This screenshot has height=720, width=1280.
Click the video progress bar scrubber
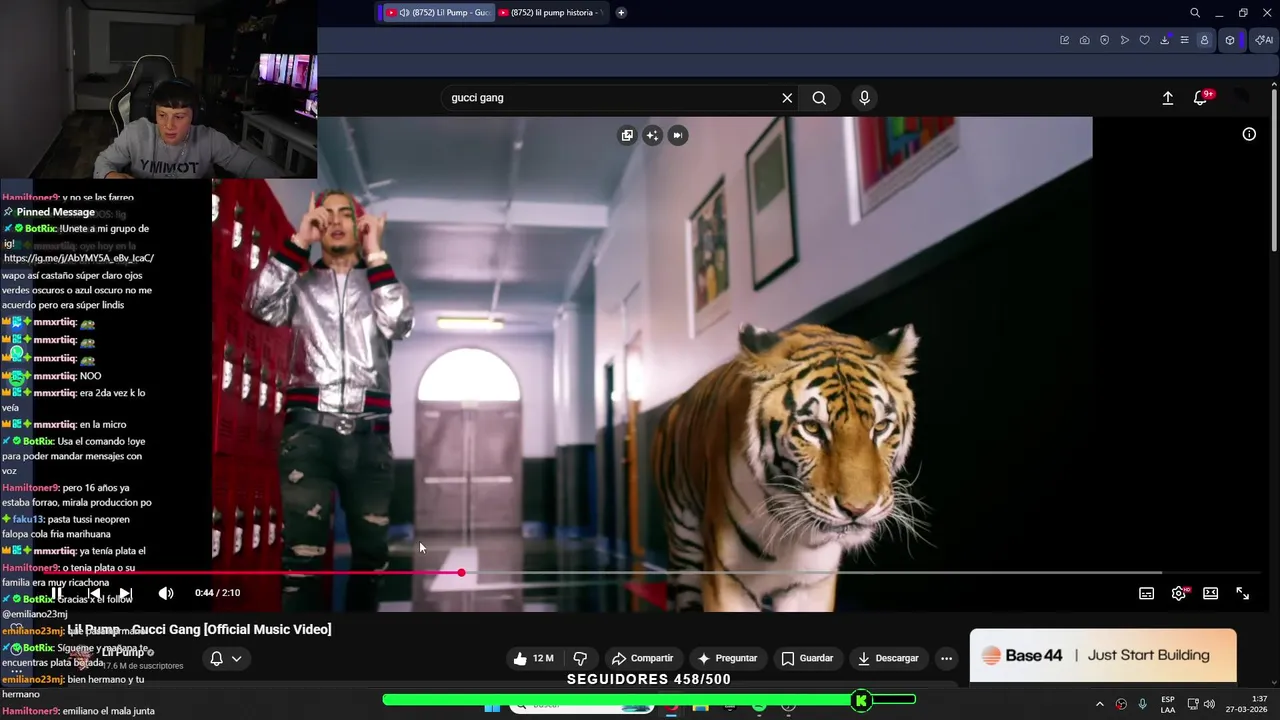pos(461,573)
